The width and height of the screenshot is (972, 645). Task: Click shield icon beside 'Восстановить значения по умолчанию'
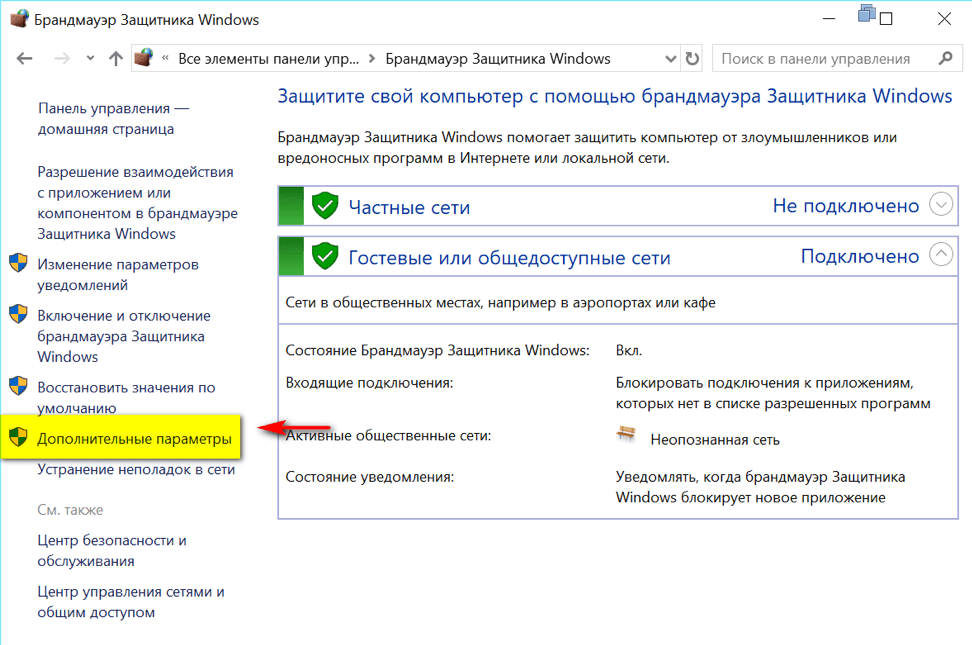tap(18, 385)
